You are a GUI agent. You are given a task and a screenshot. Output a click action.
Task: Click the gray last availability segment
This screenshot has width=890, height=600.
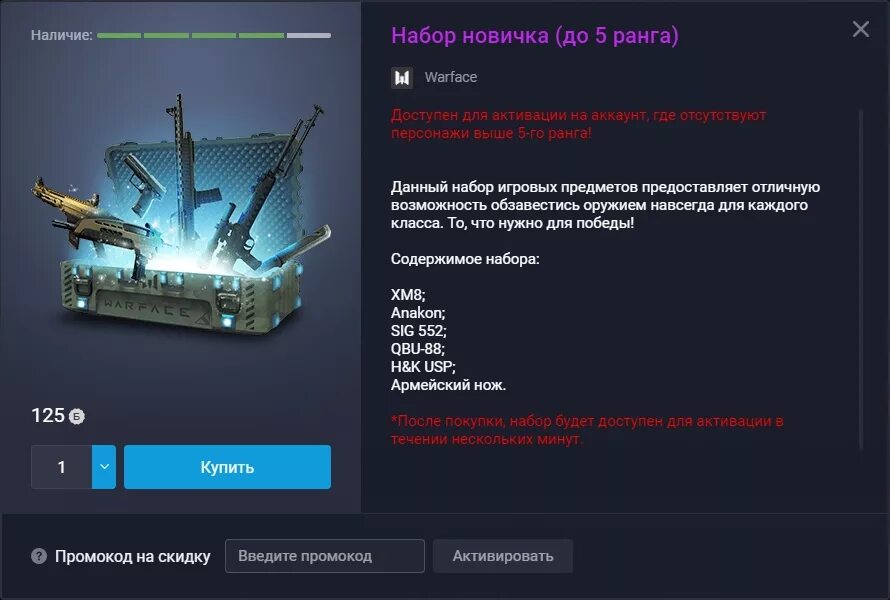[309, 35]
